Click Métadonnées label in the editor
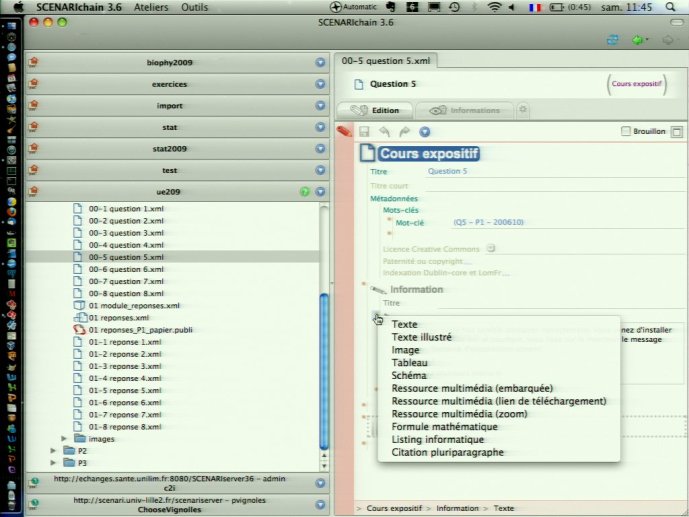This screenshot has height=517, width=689. 394,199
